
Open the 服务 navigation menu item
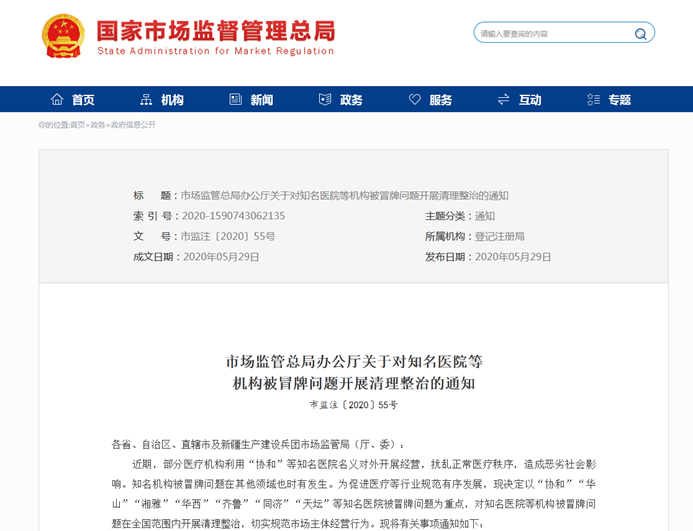[x=441, y=99]
